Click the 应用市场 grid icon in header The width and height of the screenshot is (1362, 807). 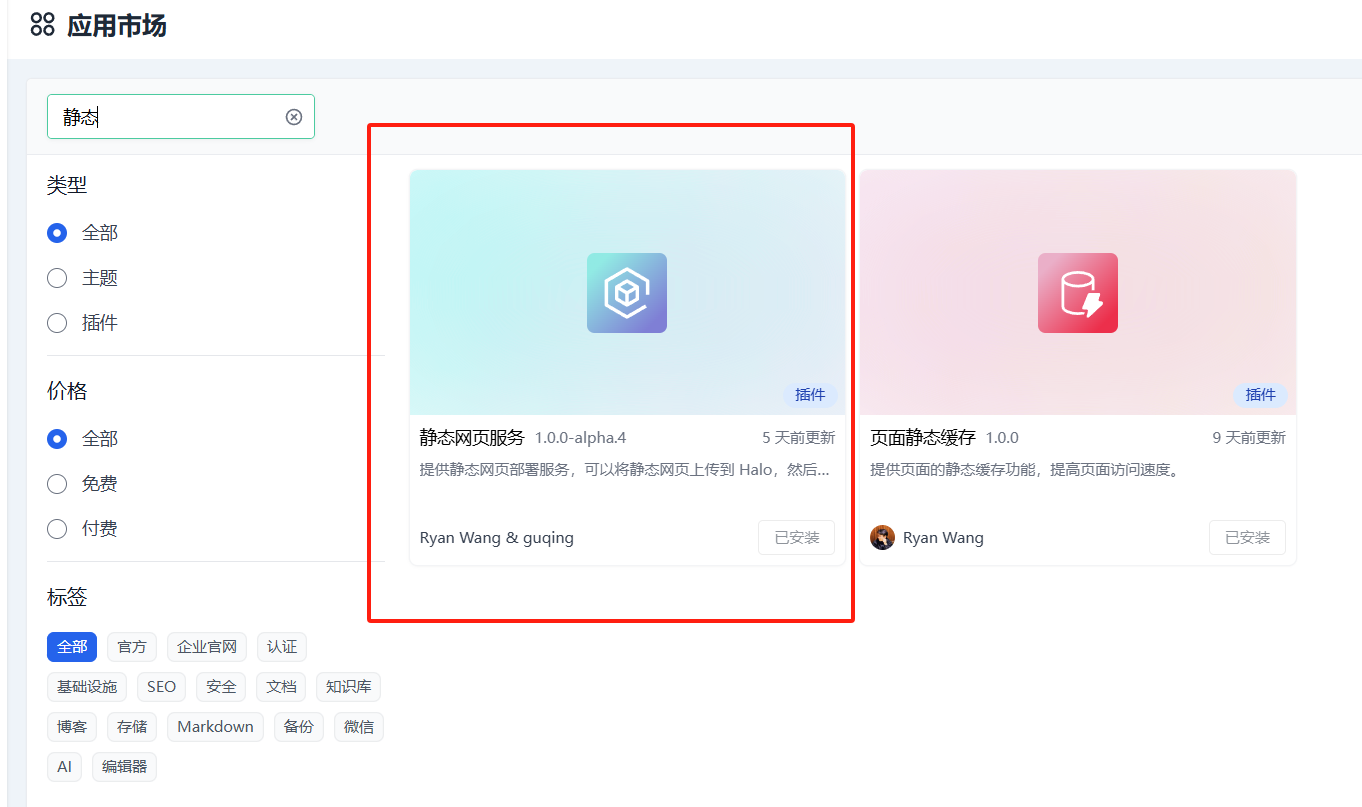[x=42, y=25]
